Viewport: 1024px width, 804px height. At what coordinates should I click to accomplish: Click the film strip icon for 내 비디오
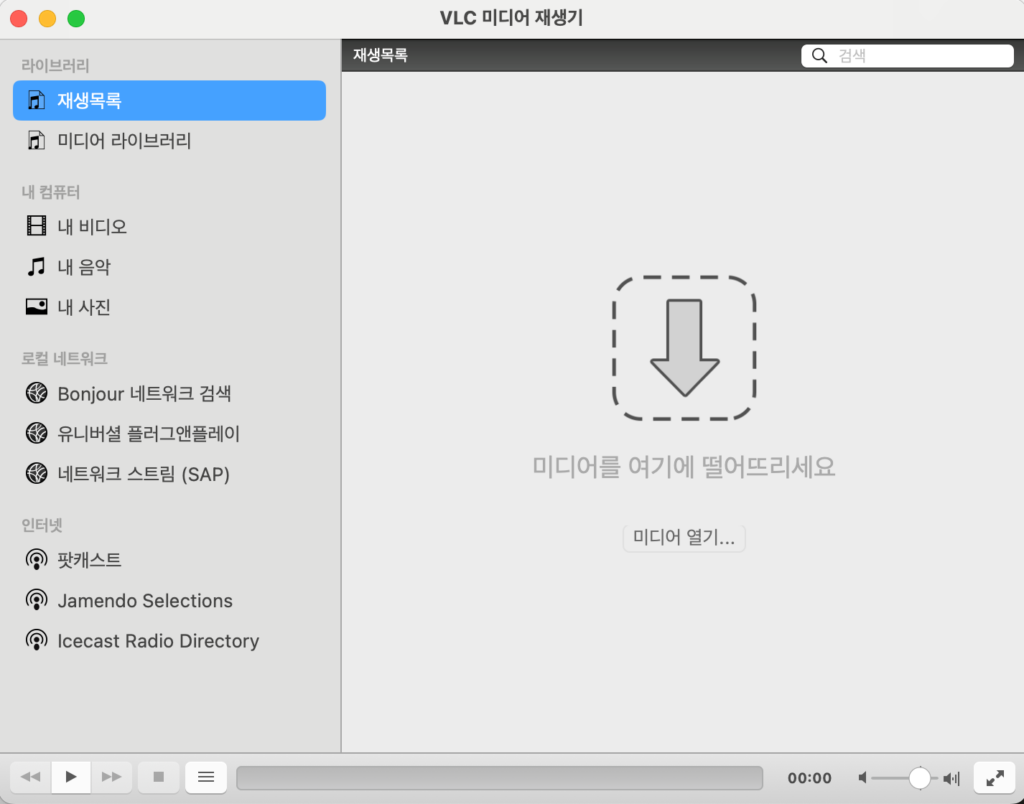click(36, 226)
